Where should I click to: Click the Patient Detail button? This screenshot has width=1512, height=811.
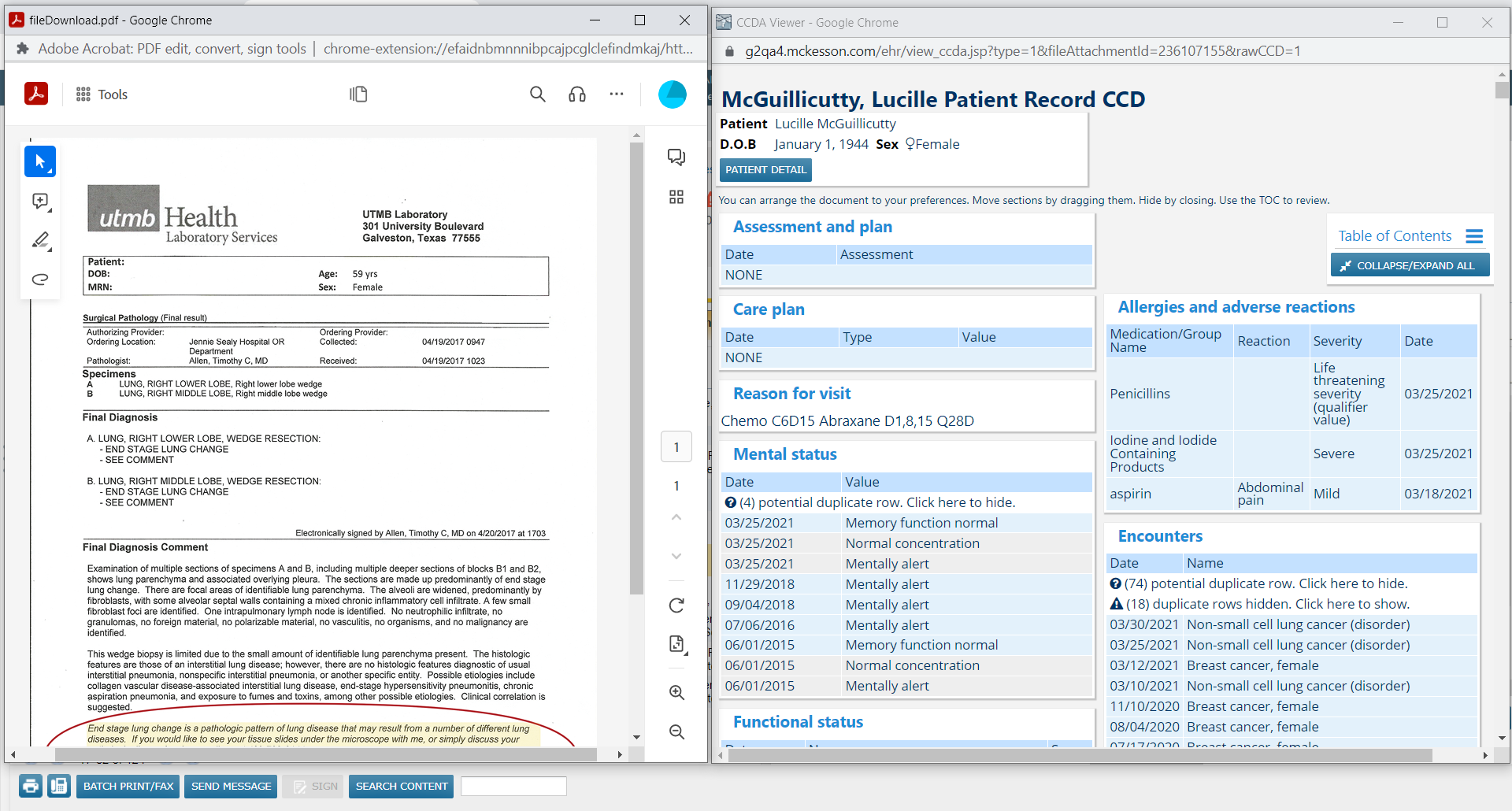(765, 170)
